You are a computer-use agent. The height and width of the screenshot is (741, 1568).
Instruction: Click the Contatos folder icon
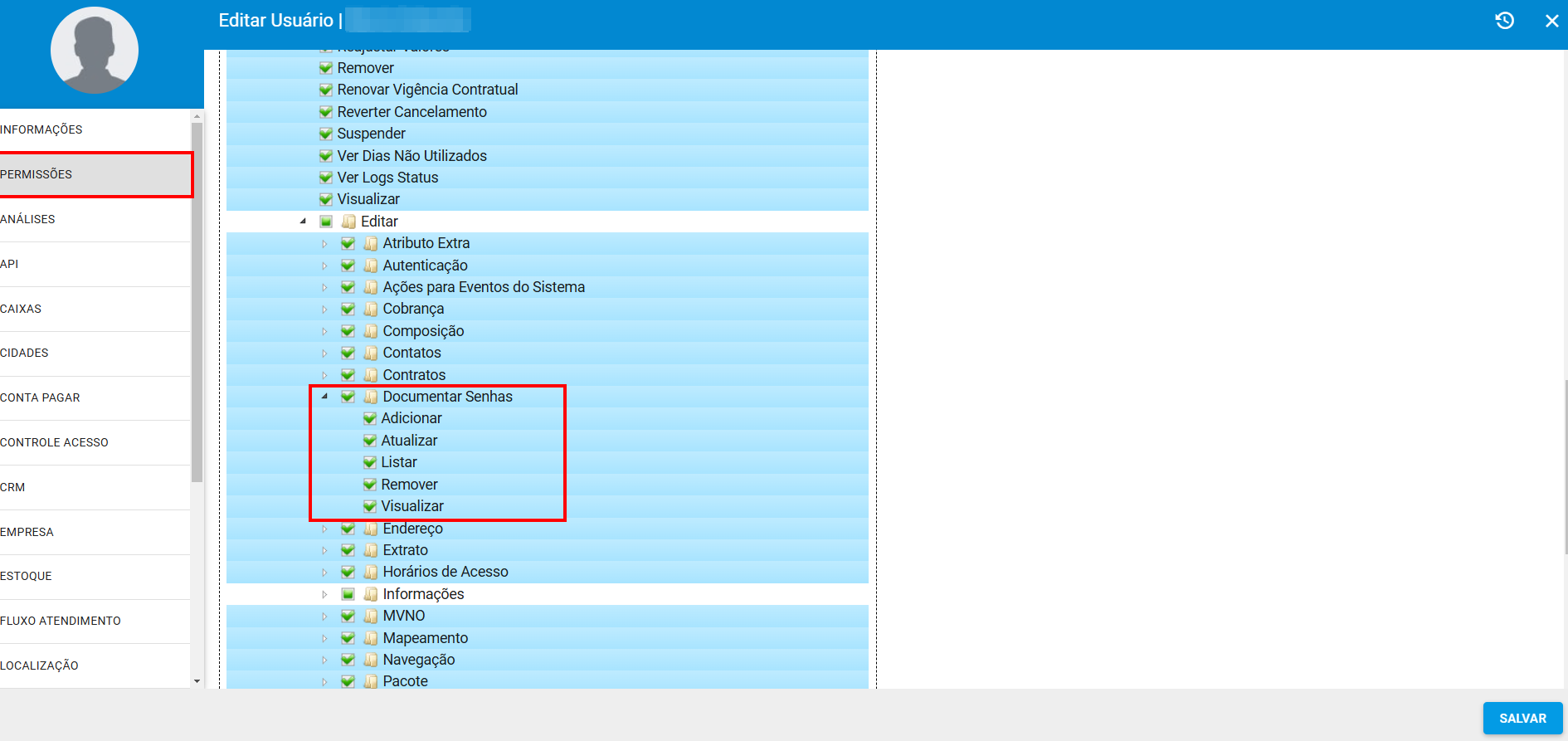pyautogui.click(x=371, y=353)
